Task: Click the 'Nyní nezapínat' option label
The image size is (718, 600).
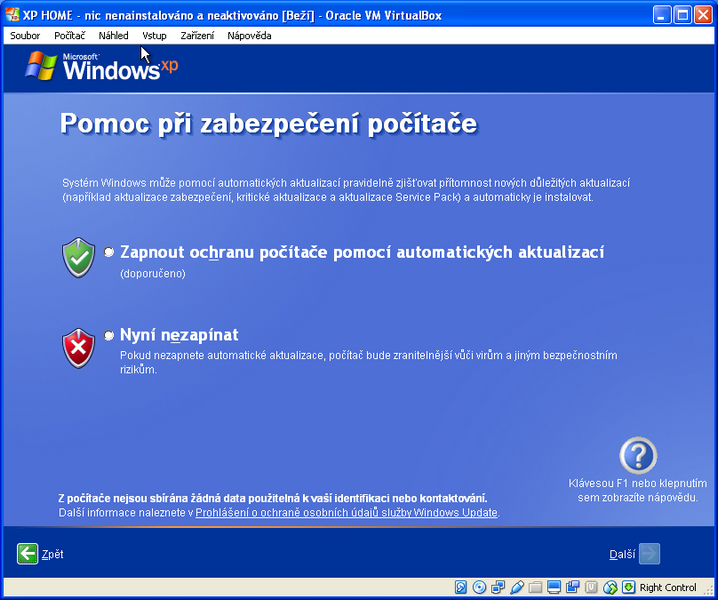Action: [179, 335]
